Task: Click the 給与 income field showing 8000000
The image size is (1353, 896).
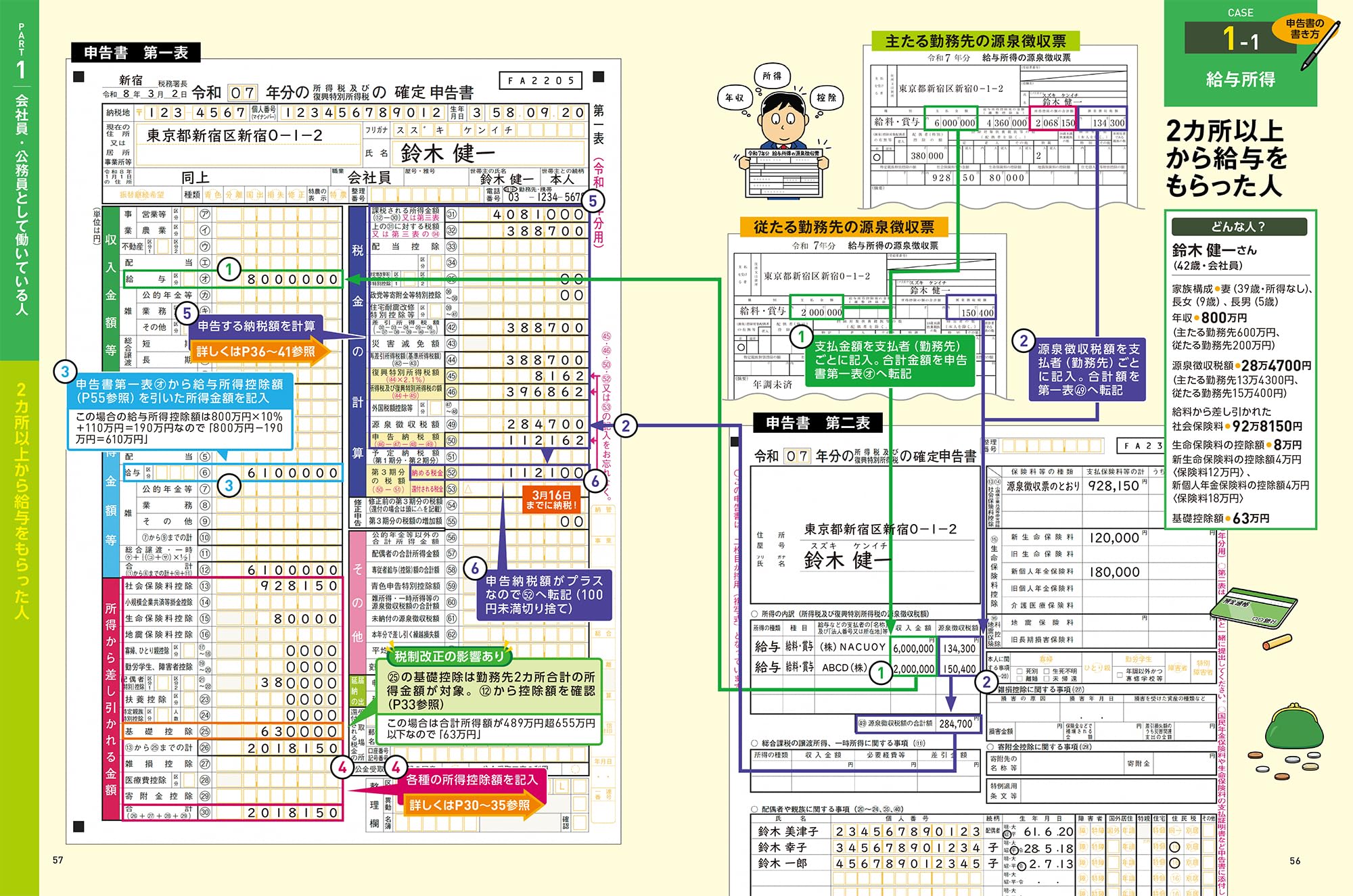Action: tap(291, 279)
